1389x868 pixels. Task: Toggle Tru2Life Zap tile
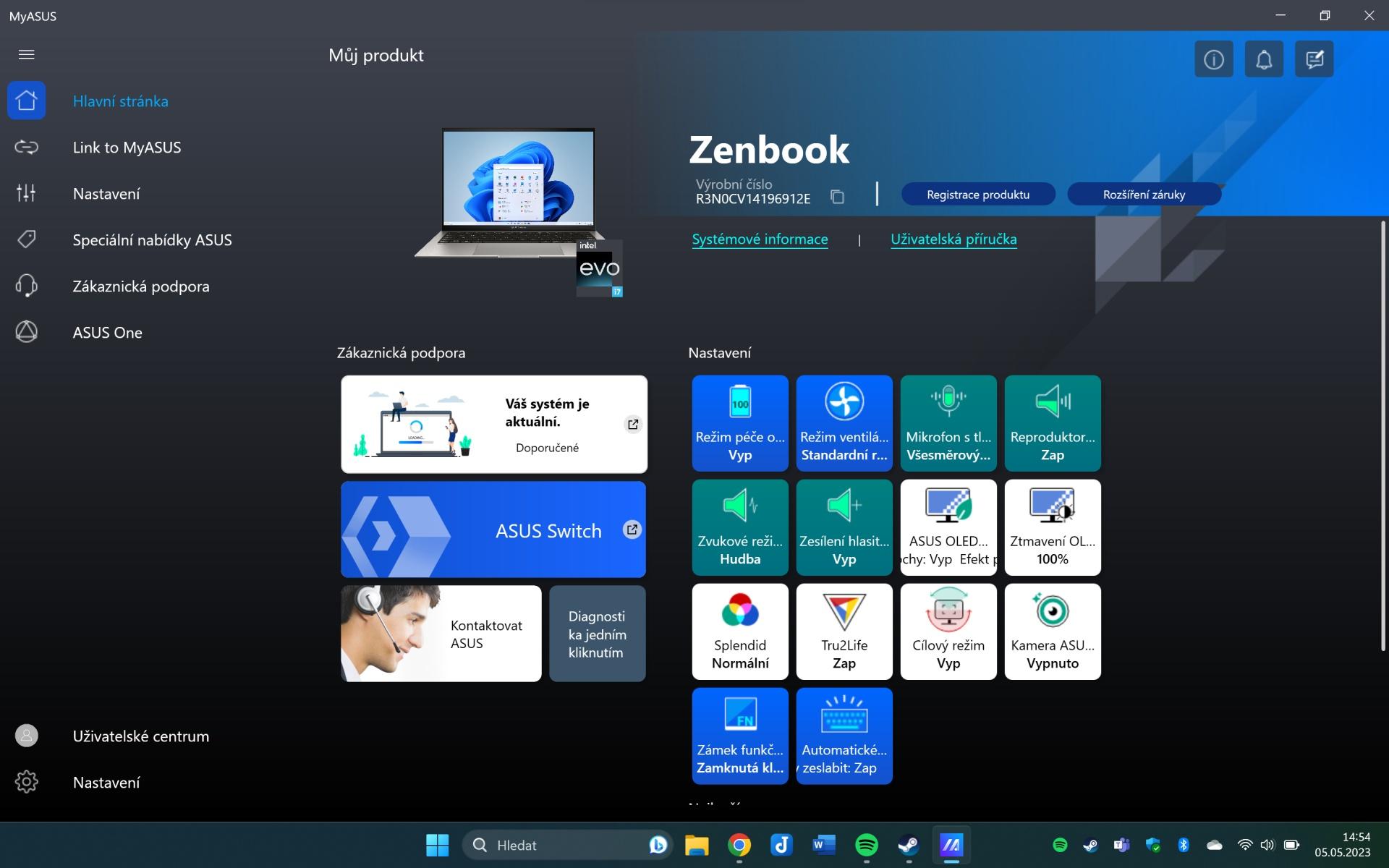844,631
